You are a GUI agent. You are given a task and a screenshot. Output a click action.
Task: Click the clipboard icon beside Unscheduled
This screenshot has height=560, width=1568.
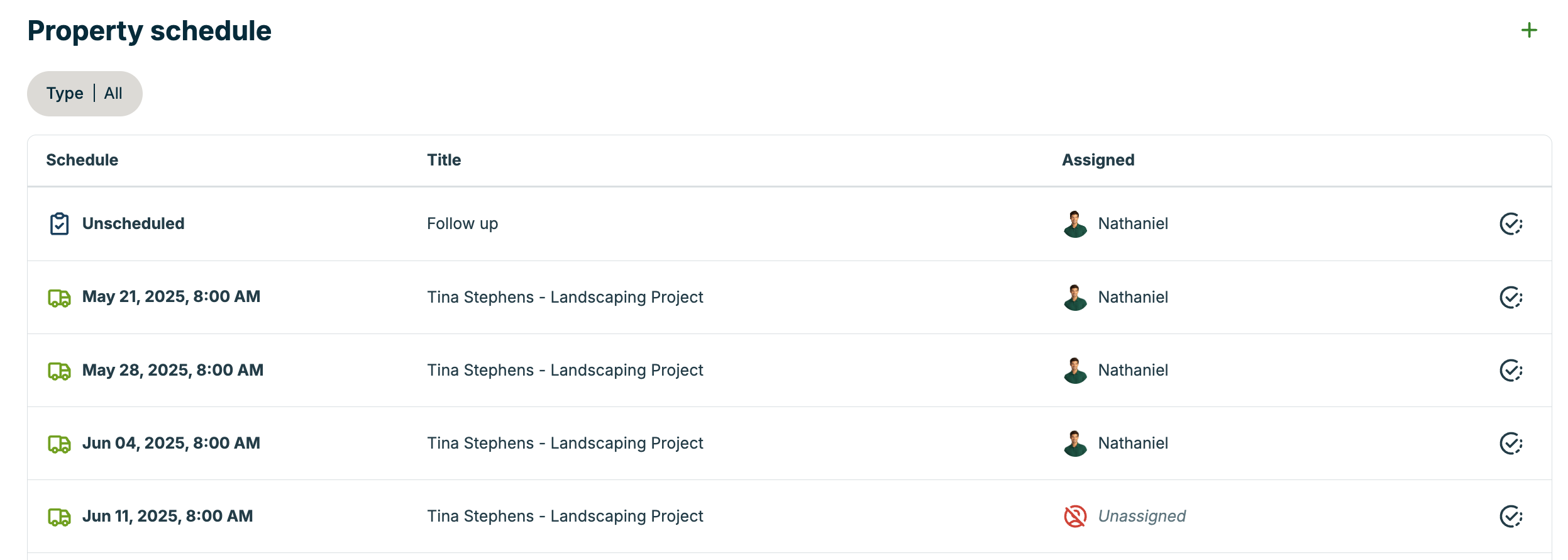58,223
